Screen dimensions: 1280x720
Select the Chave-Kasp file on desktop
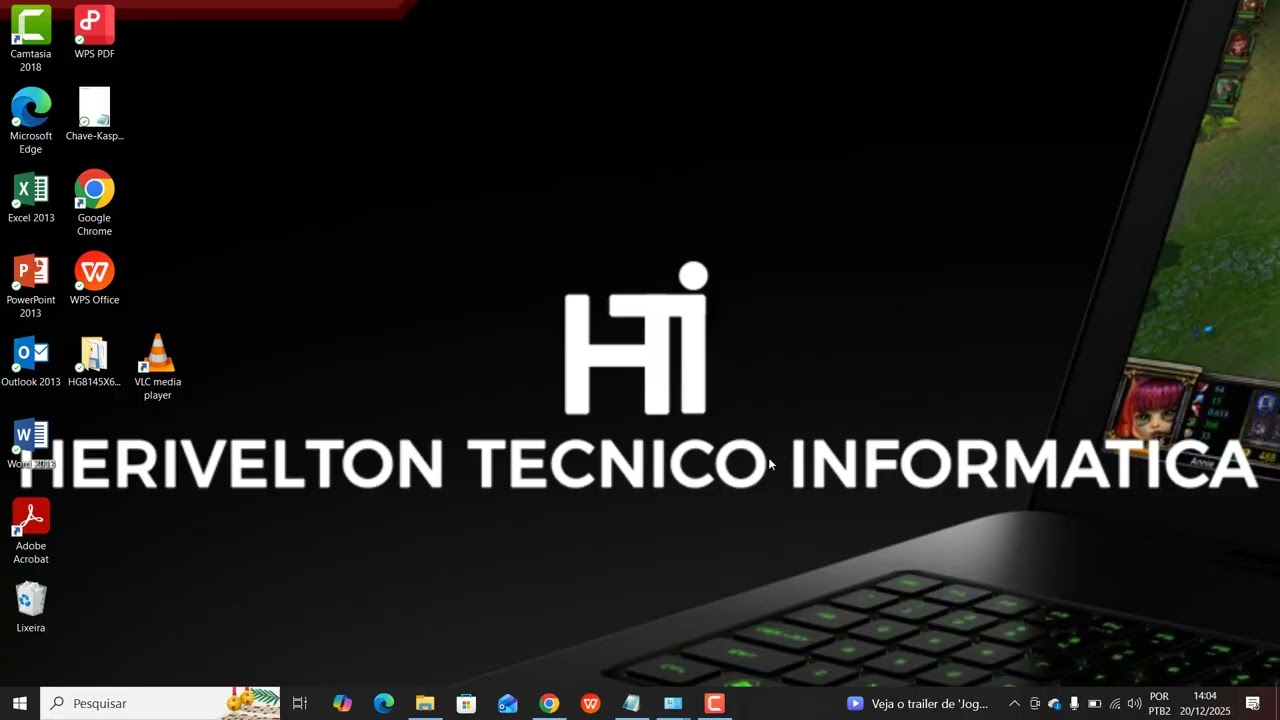coord(94,114)
